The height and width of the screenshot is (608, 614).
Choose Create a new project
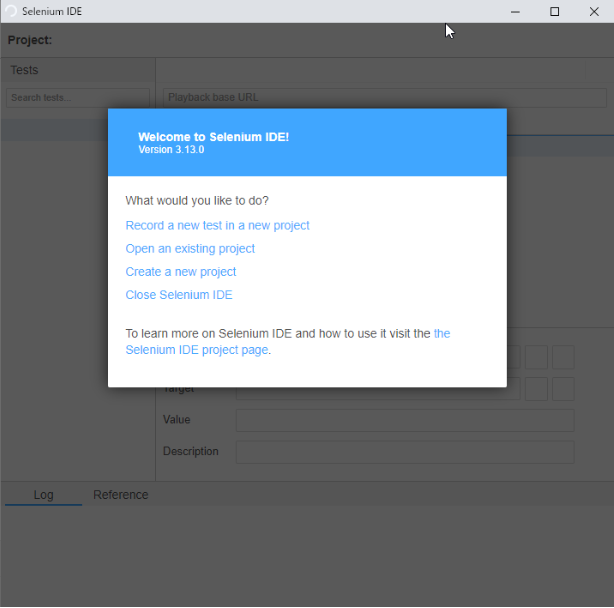pos(181,272)
